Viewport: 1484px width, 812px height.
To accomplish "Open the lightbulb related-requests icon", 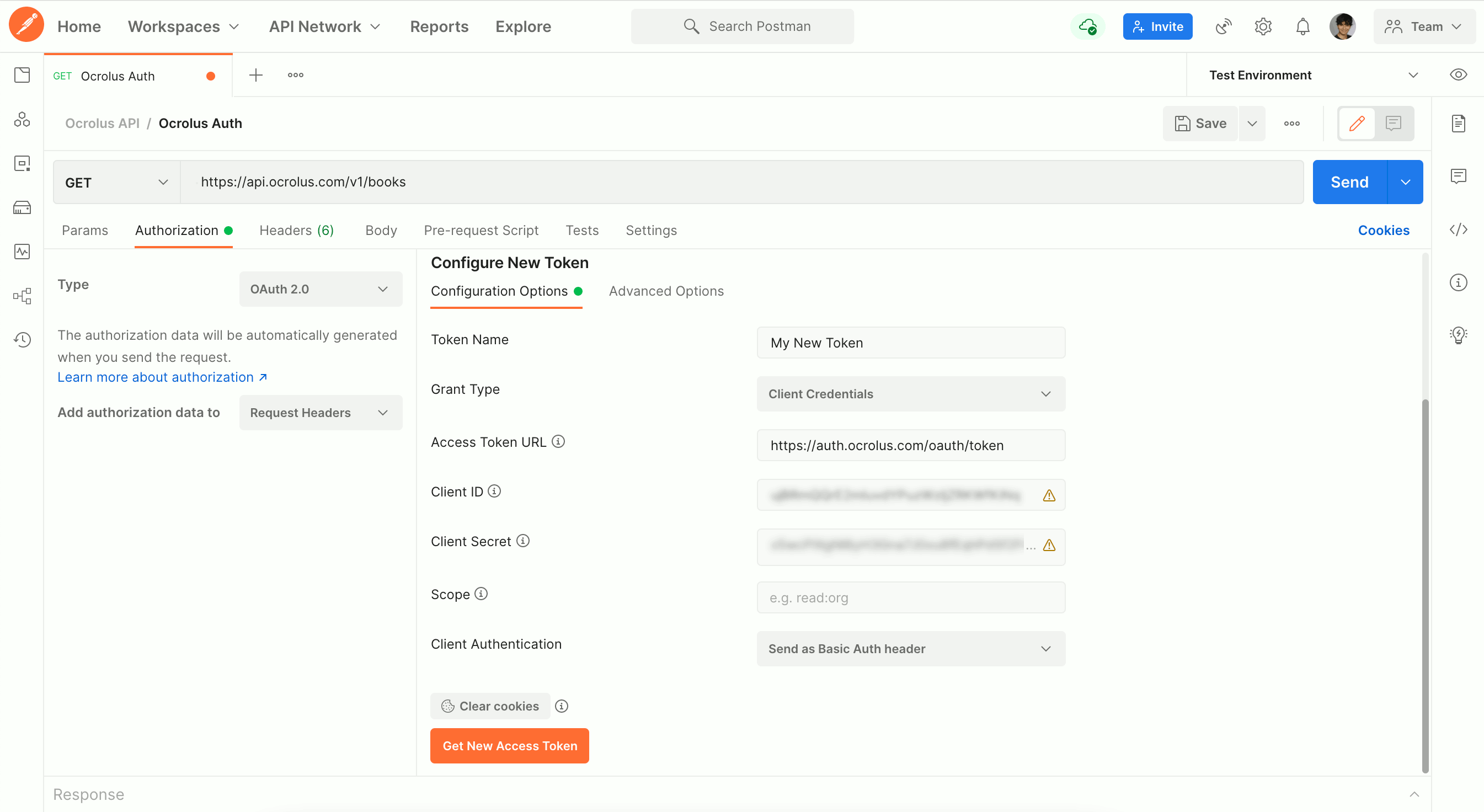I will [1458, 335].
